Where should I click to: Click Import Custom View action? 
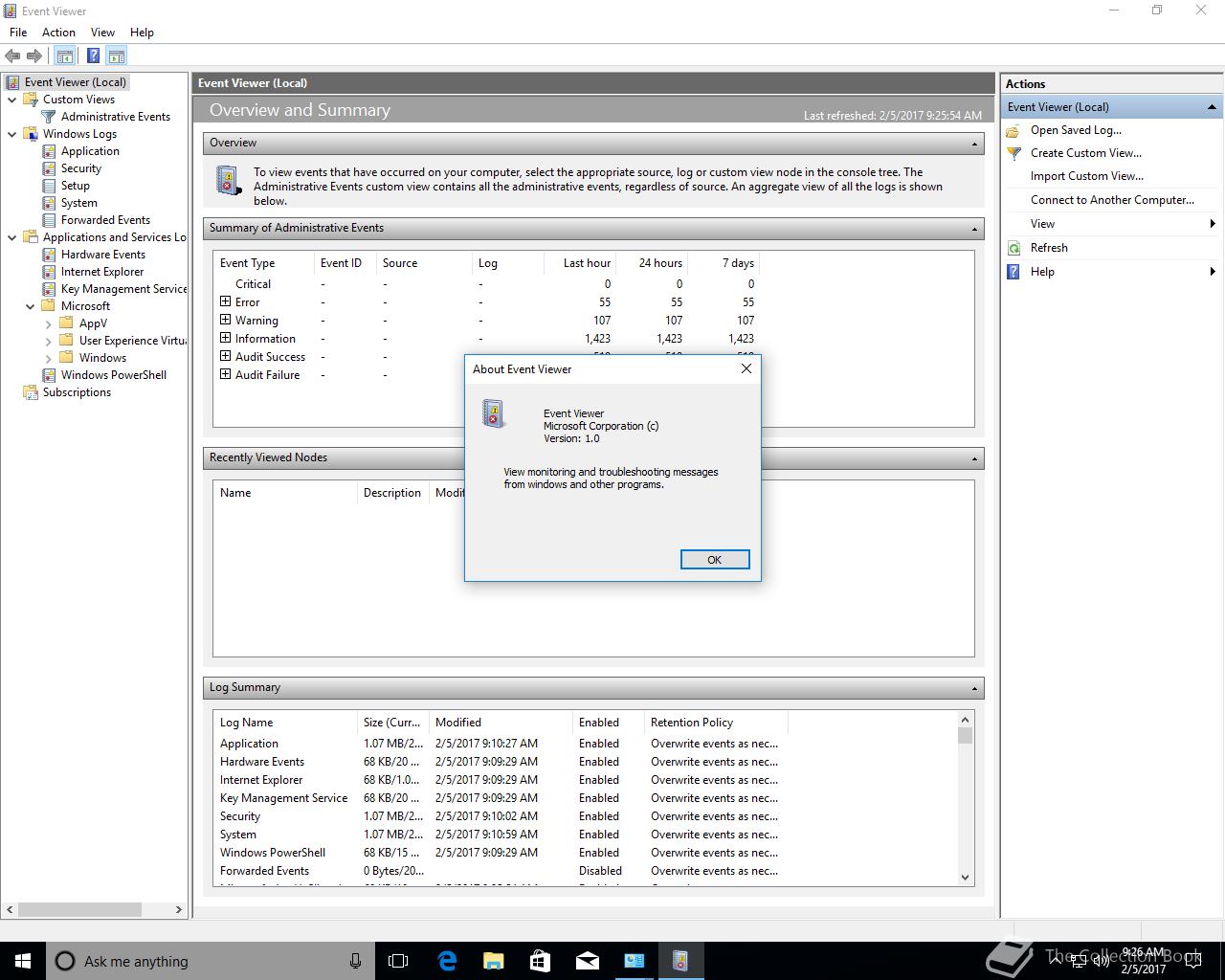pyautogui.click(x=1087, y=176)
